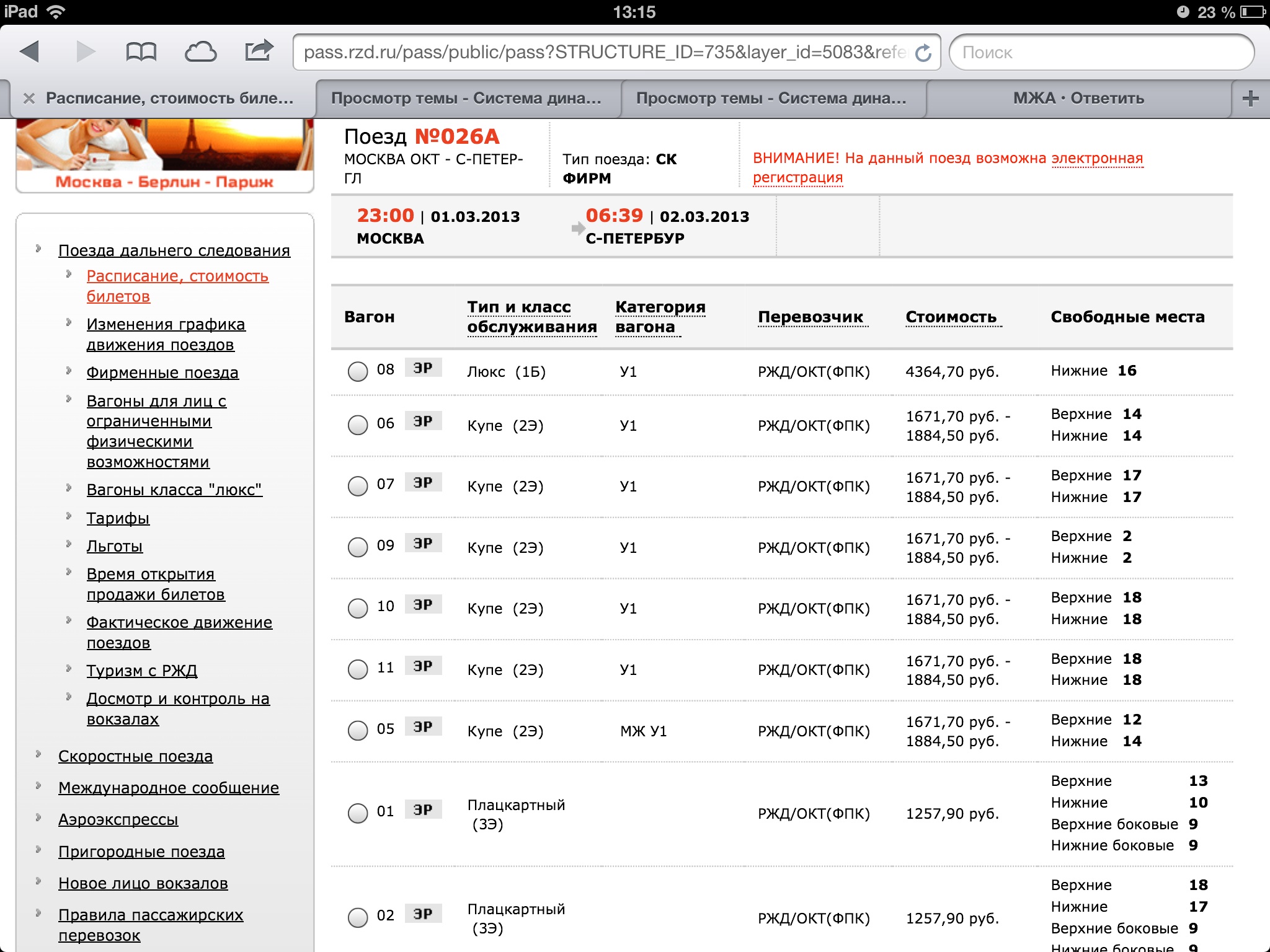Switch to second Просмотр темы tab

pyautogui.click(x=771, y=99)
